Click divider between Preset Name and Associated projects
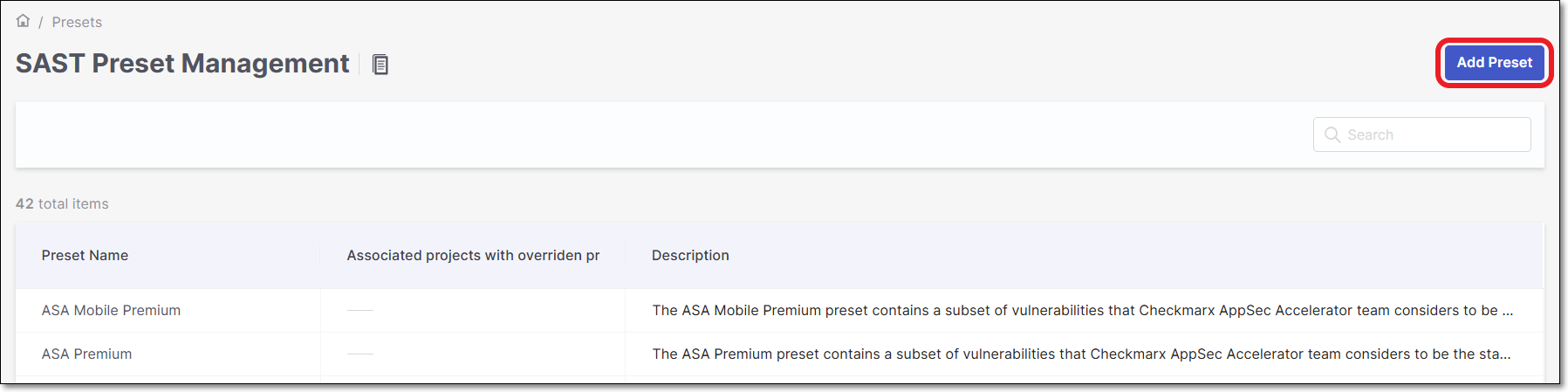1568x392 pixels. [x=320, y=255]
